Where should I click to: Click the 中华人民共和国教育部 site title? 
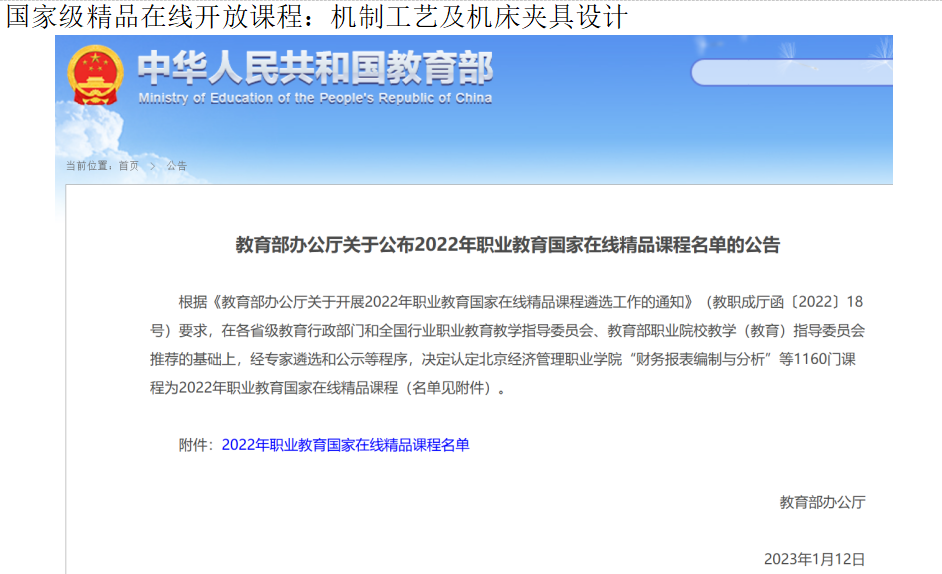pos(314,68)
